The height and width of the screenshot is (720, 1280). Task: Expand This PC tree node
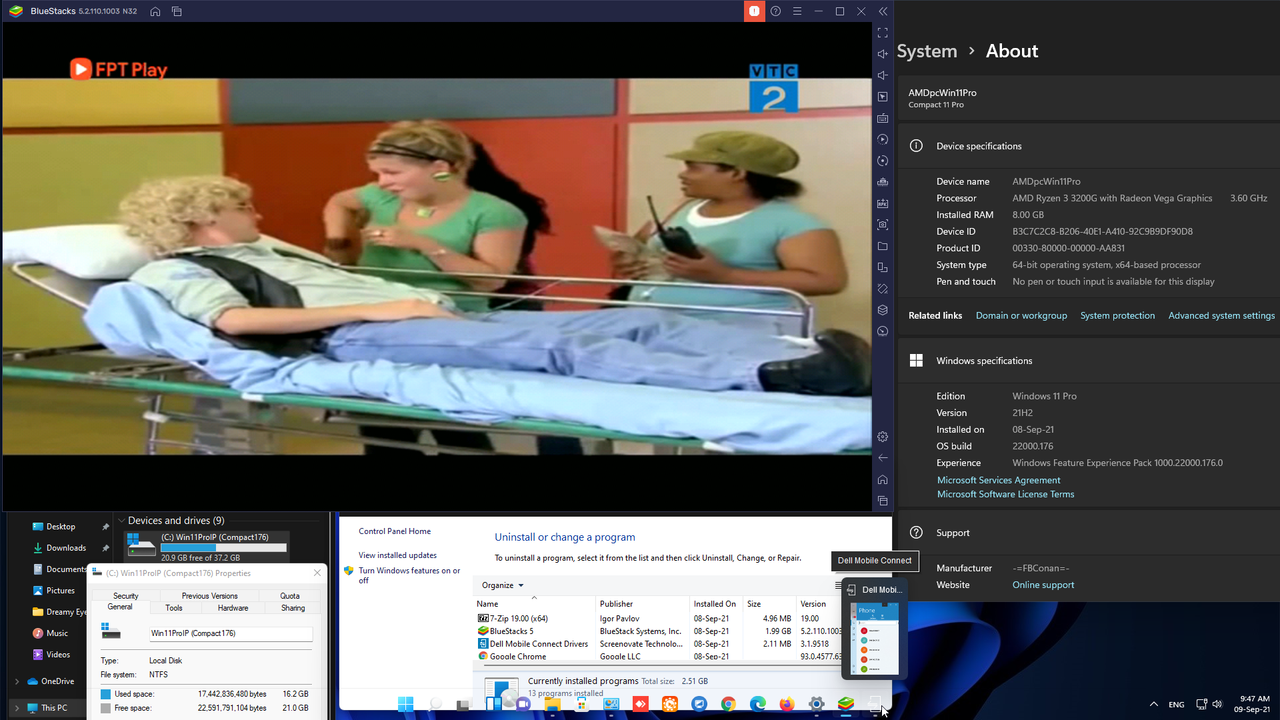(16, 708)
